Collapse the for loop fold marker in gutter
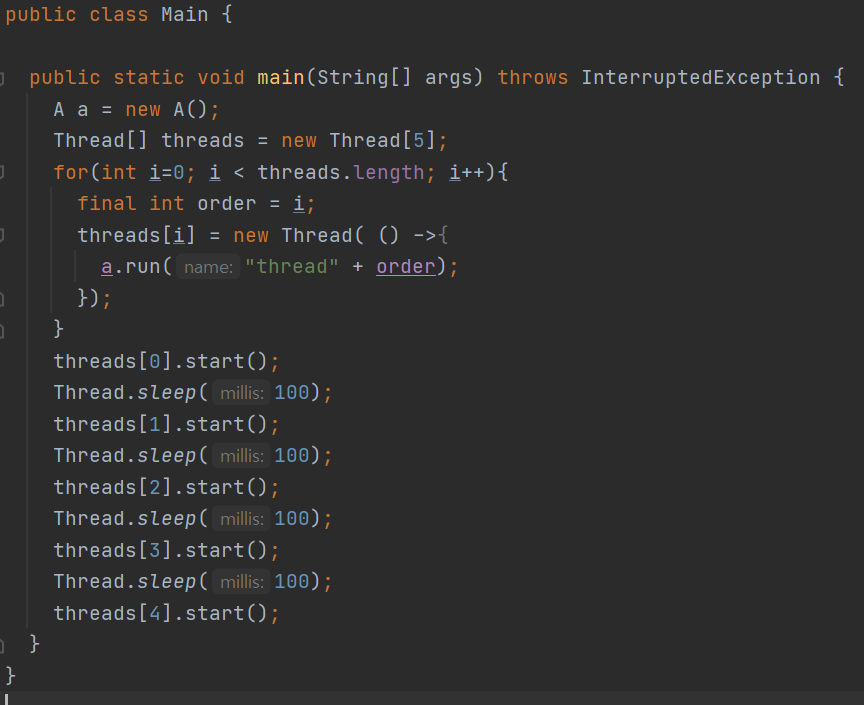 click(x=2, y=173)
